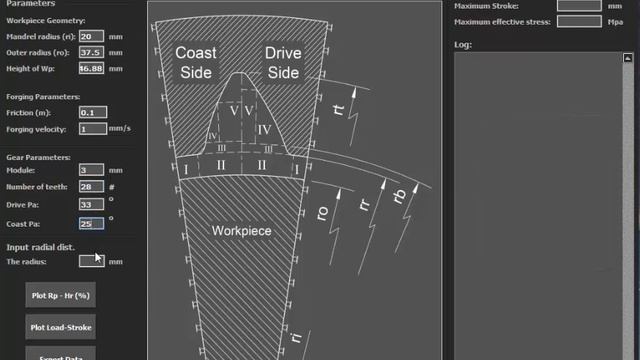Screen dimensions: 640x360
Task: Click the Log scrollbar up arrow
Action: (628, 58)
